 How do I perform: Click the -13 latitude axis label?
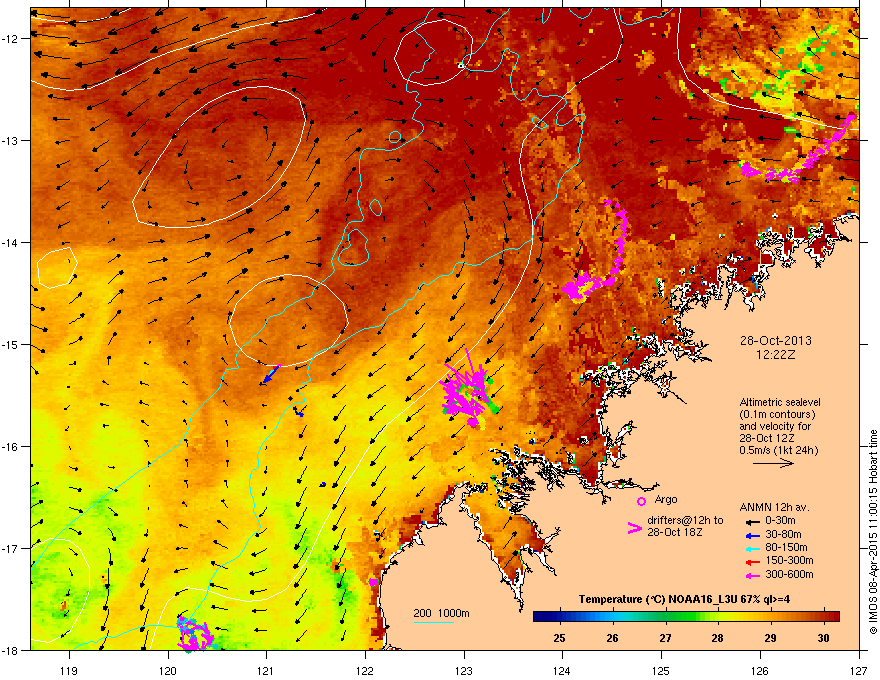click(10, 140)
